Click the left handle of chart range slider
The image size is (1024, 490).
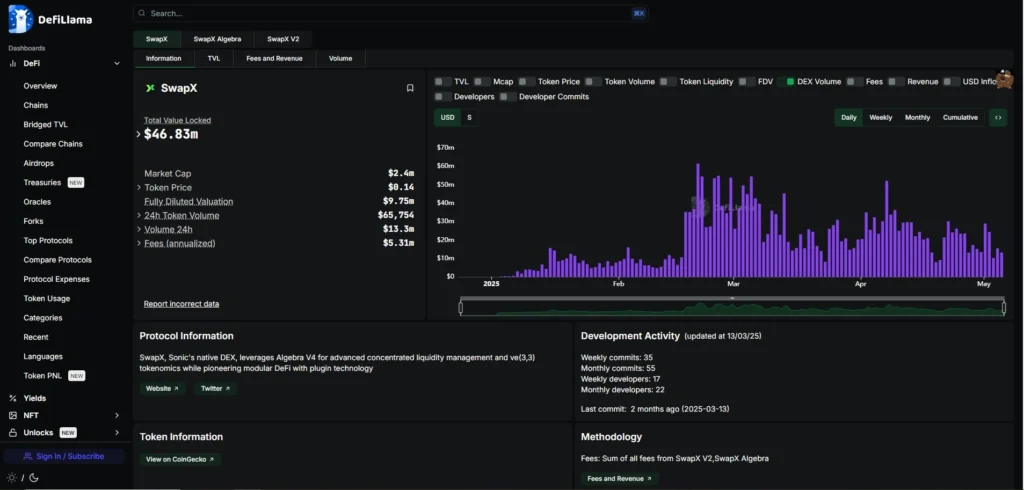point(460,308)
